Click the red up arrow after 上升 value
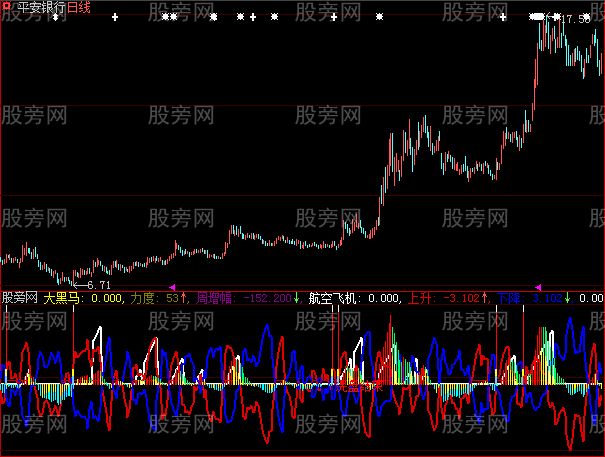Screen dimensions: 605x457 (x=484, y=298)
